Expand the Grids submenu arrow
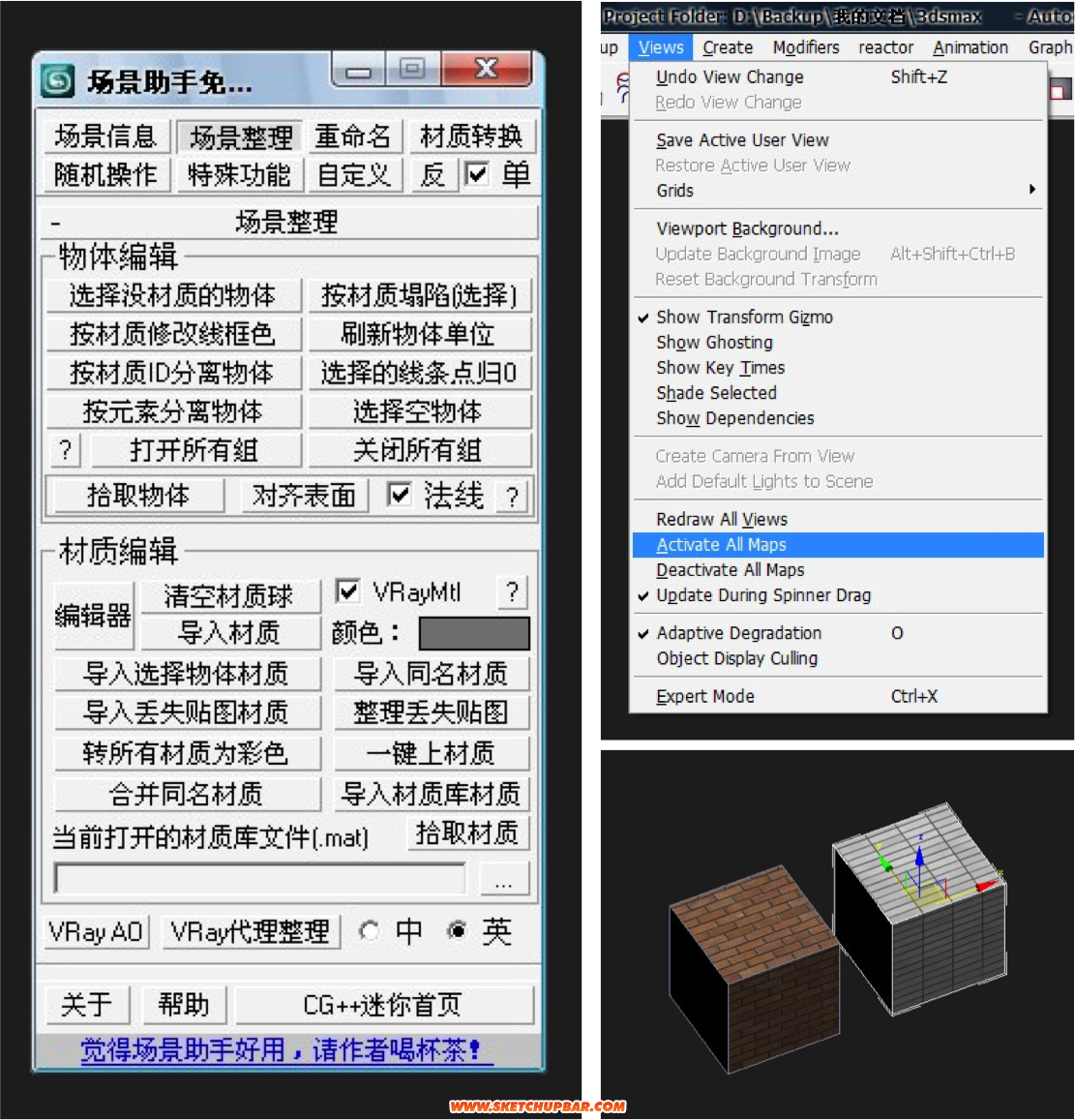Screen dimensions: 1075x1120 1032,190
